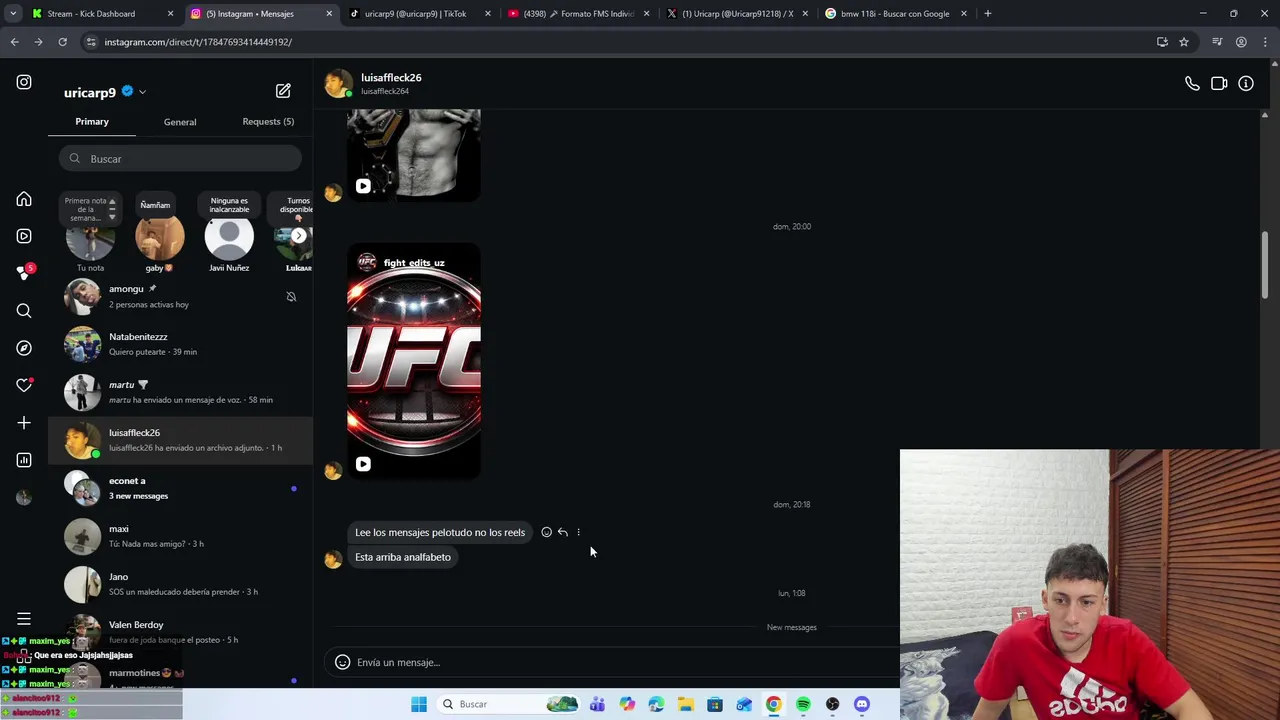Open the Jano conversation
1280x720 pixels.
coord(180,585)
